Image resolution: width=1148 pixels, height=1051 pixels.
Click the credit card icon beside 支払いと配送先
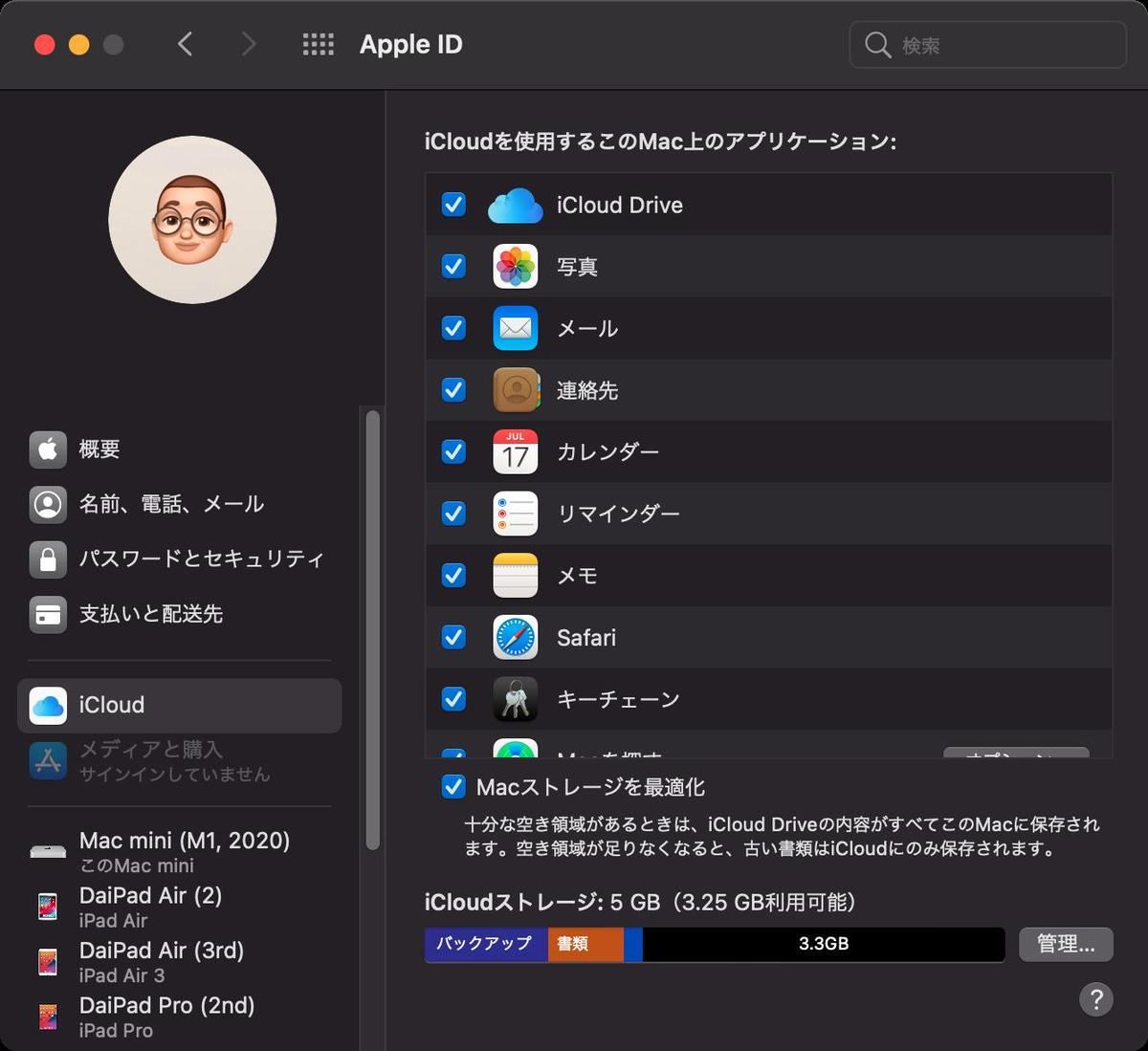pos(48,614)
